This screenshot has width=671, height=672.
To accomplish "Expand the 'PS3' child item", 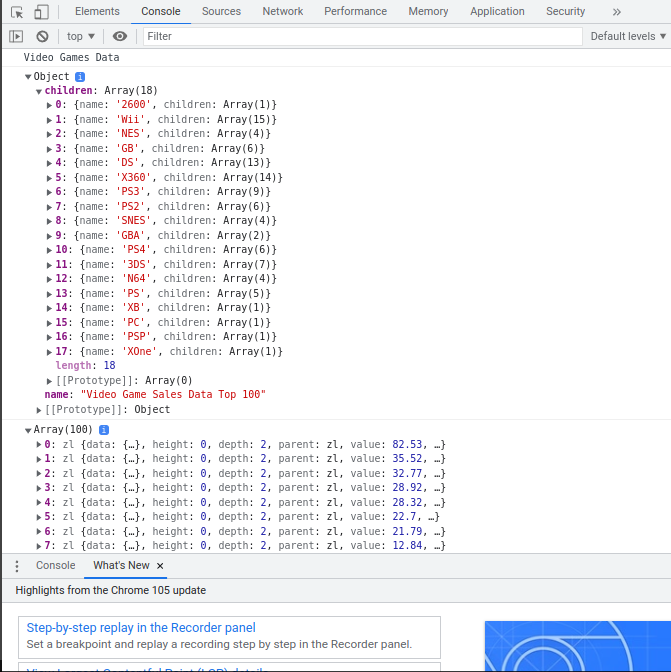I will coord(49,192).
